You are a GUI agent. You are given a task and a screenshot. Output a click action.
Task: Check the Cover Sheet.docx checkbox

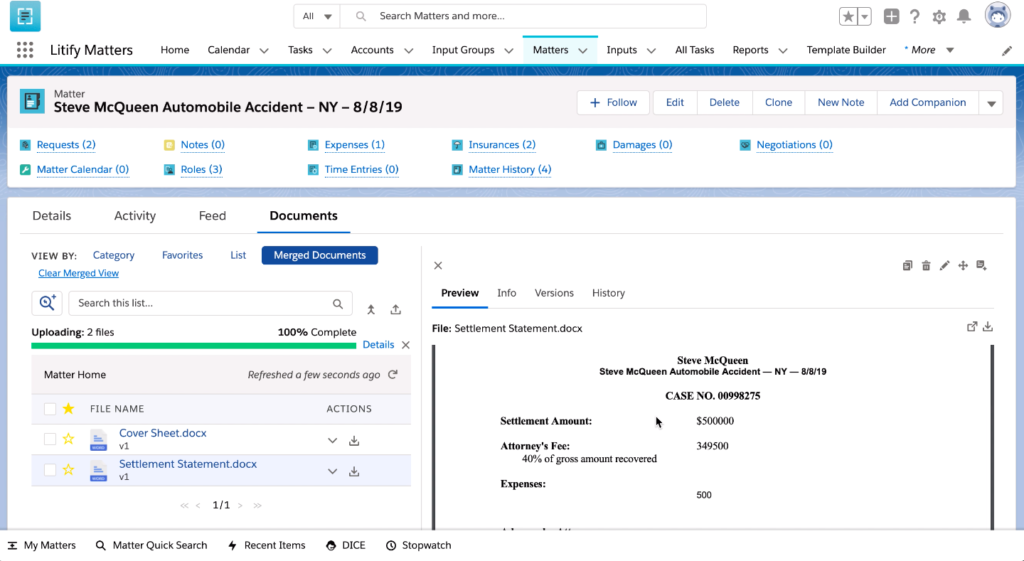coord(50,439)
